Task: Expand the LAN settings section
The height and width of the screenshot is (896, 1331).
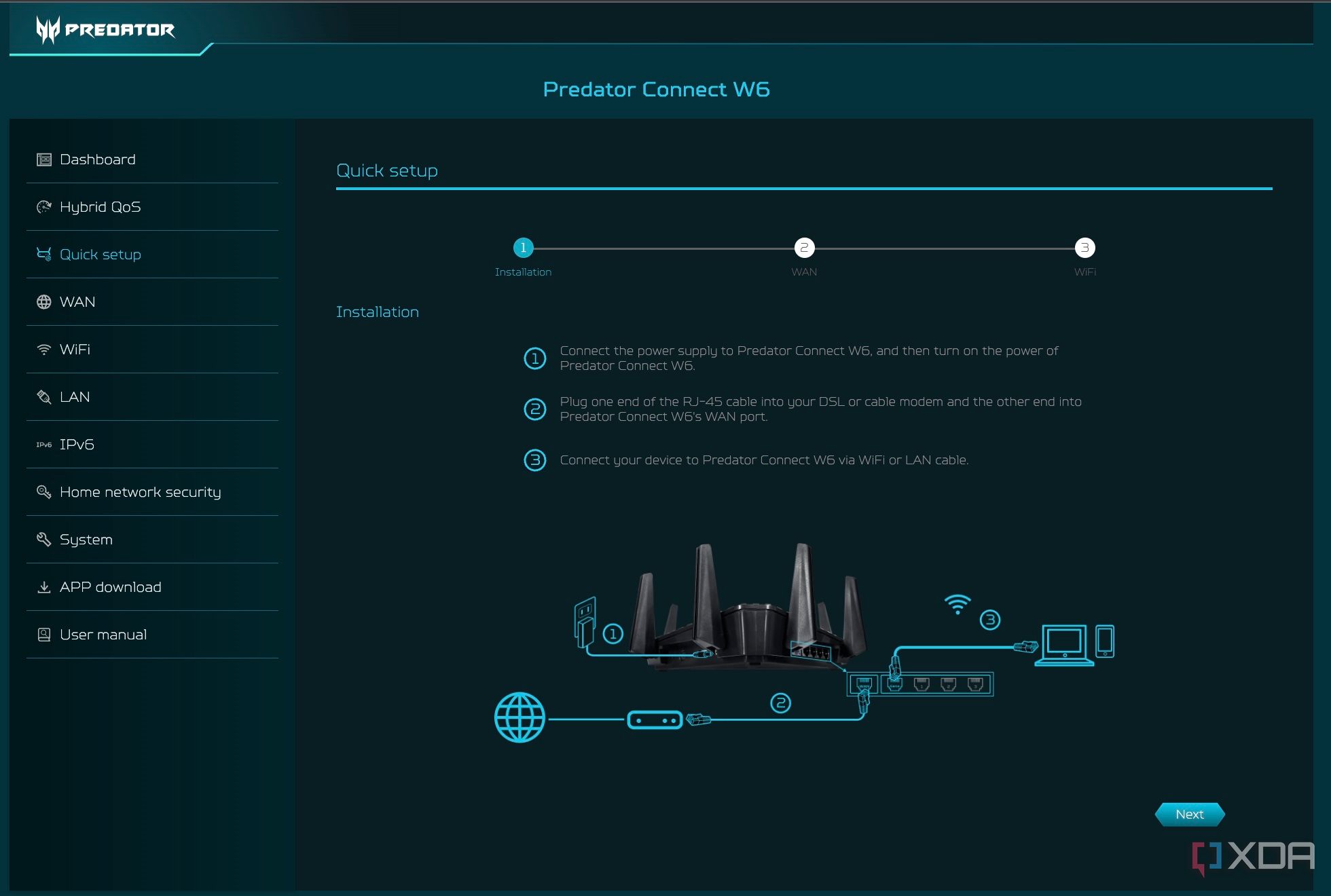Action: pos(74,396)
